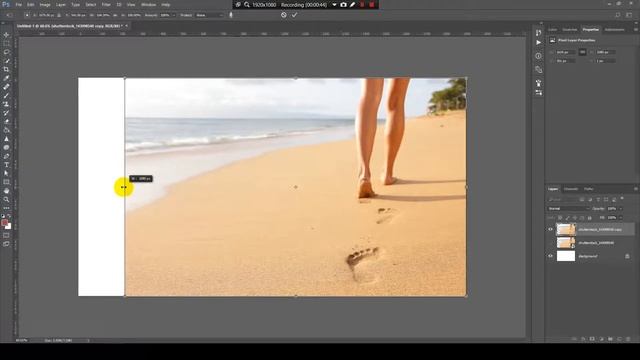Select the Clone Stamp tool
The image size is (640, 360).
(6, 104)
